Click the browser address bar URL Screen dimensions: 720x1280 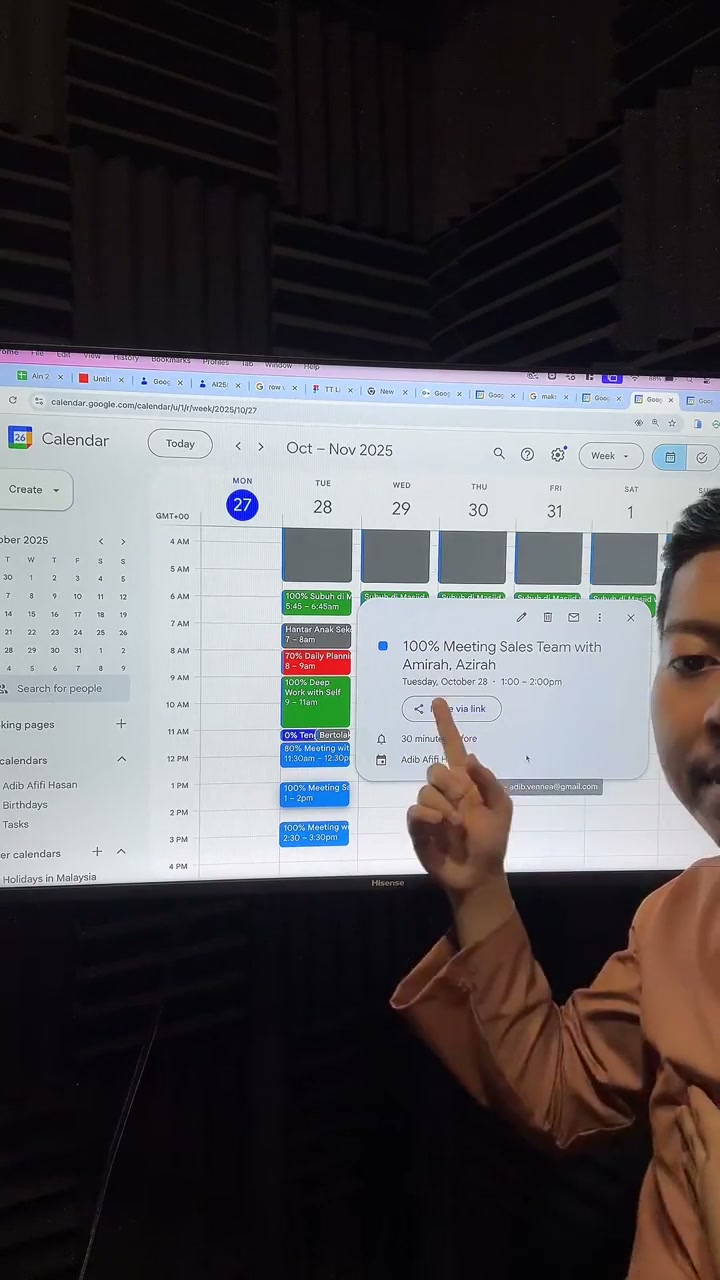coord(154,407)
